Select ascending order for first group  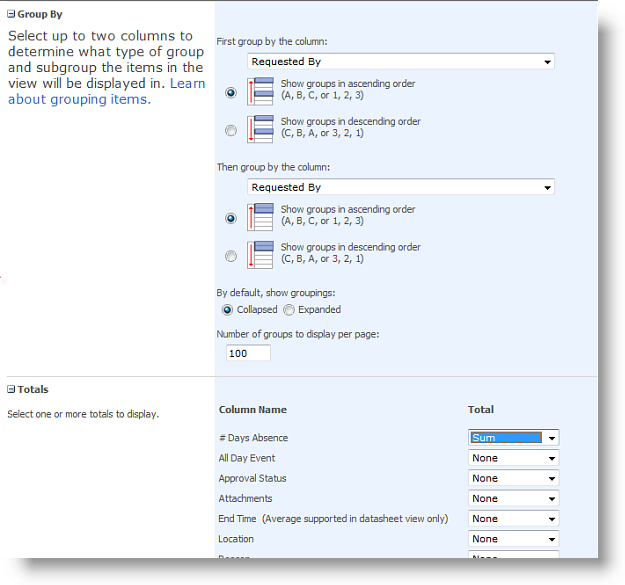[231, 93]
